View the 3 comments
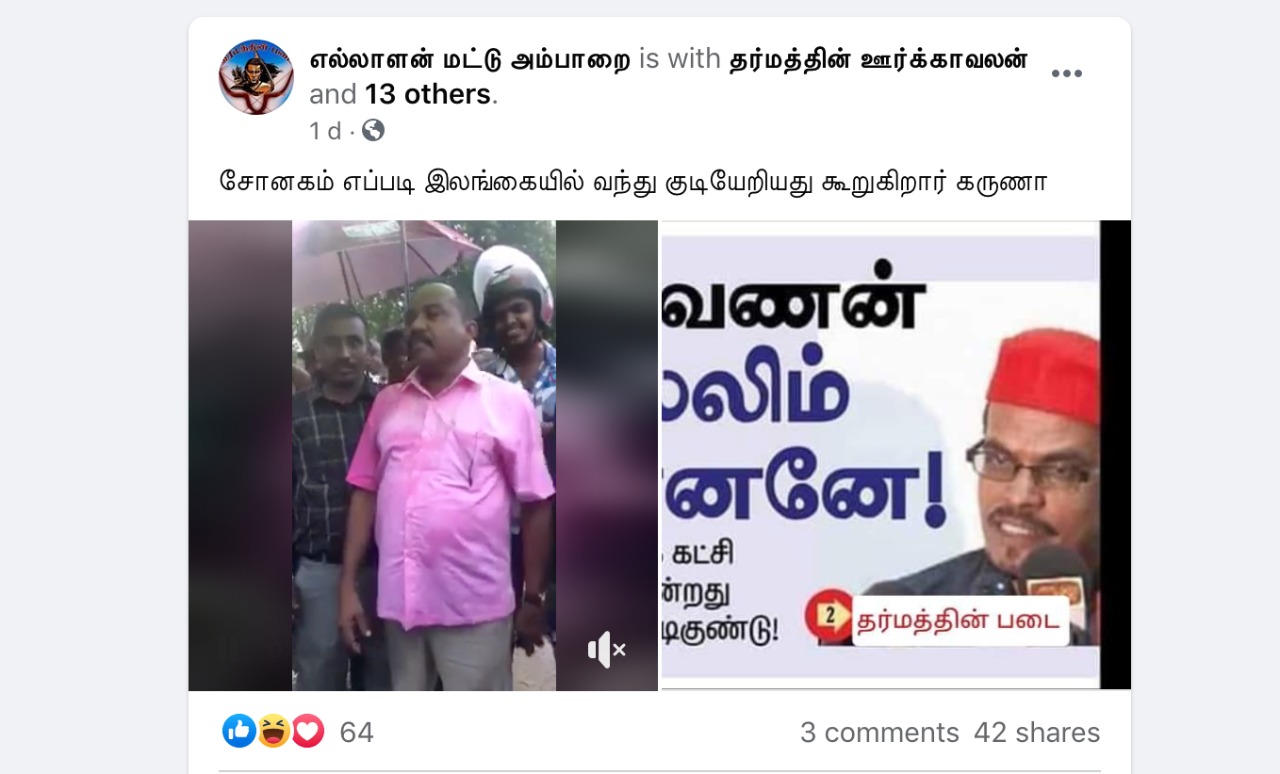The height and width of the screenshot is (774, 1280). (879, 732)
